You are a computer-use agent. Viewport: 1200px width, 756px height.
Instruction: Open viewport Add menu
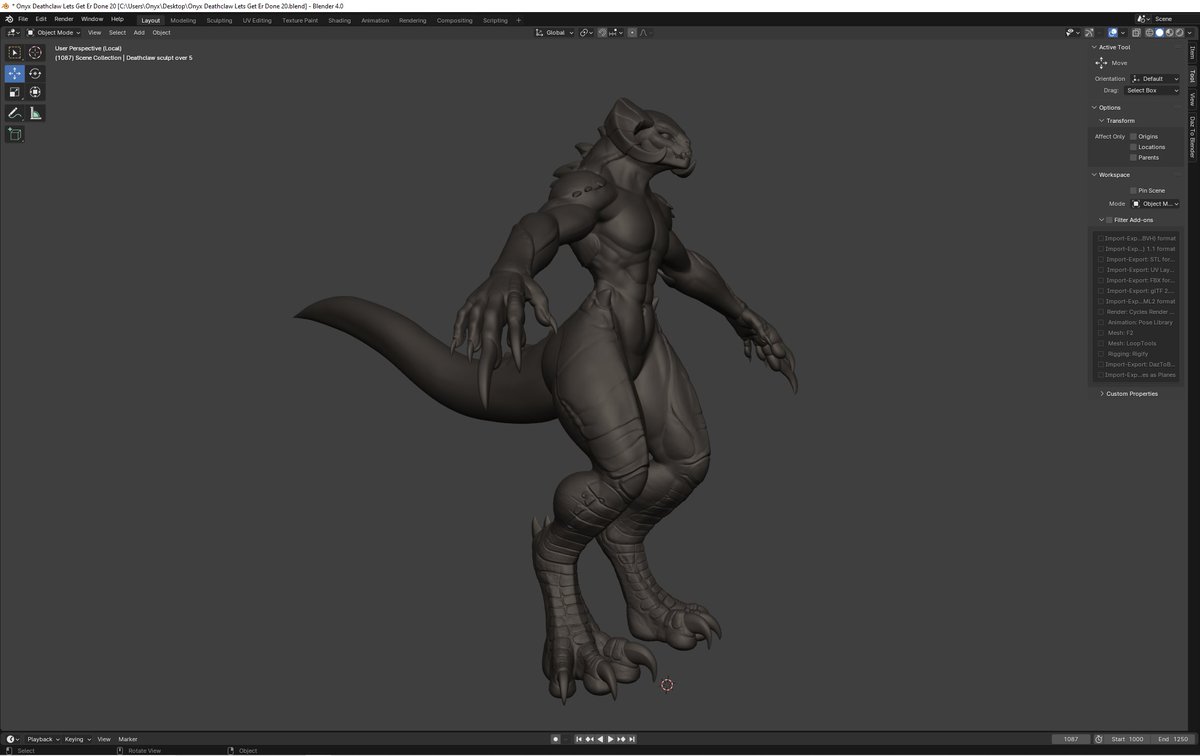pos(139,32)
